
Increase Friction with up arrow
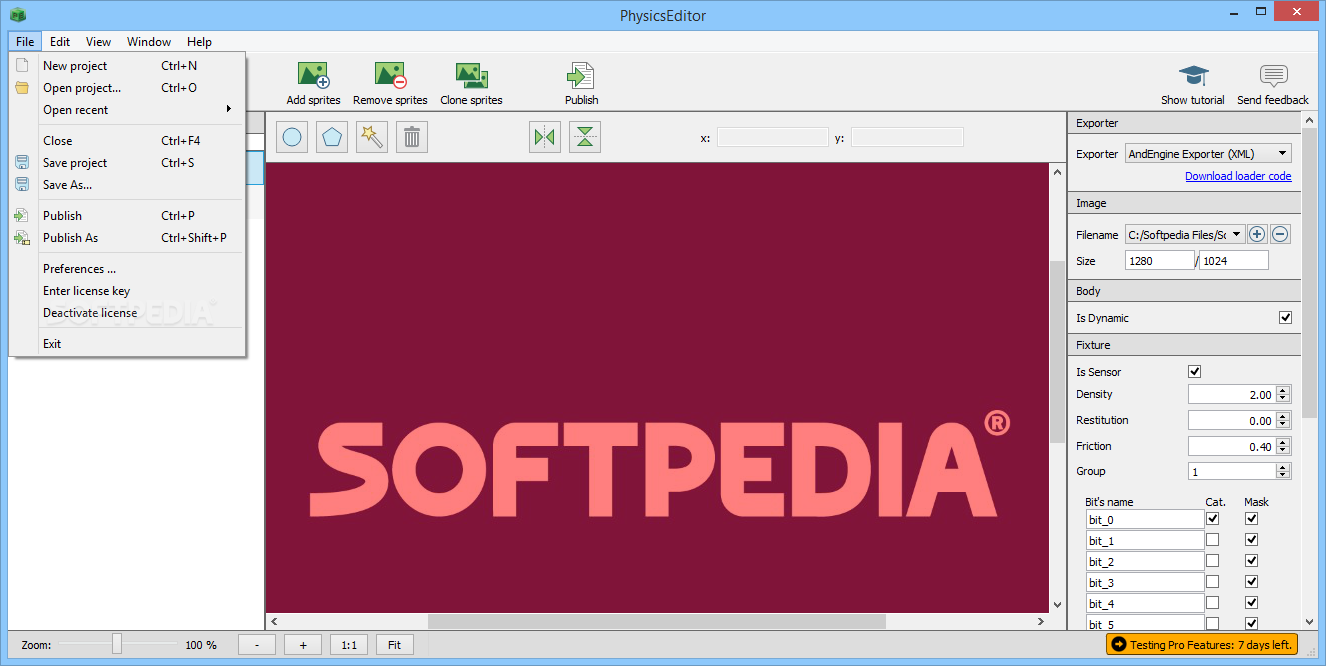(x=1283, y=442)
